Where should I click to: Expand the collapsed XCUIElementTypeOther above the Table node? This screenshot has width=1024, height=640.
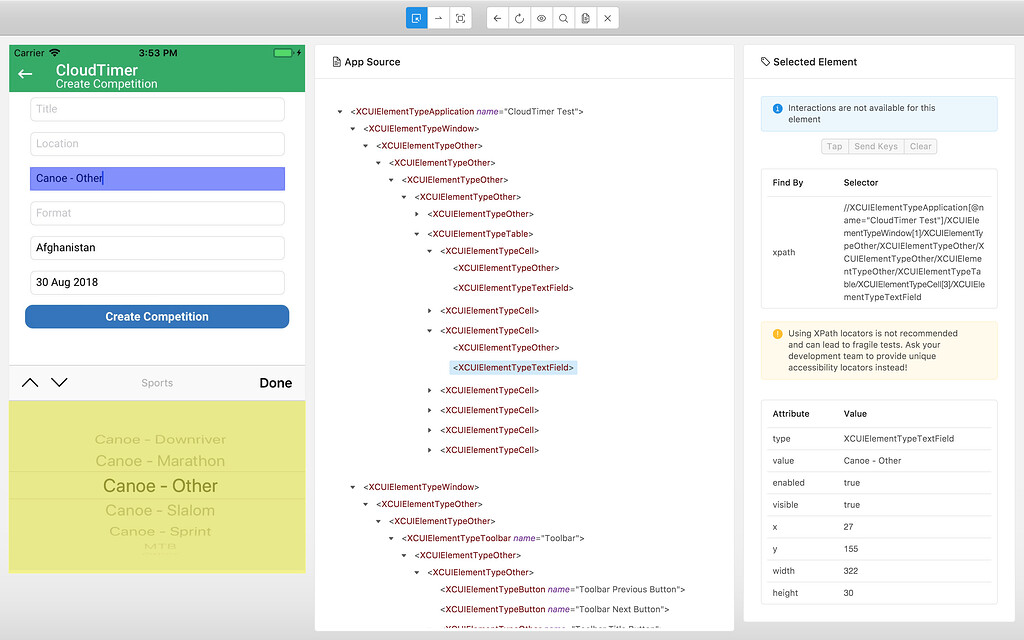coord(417,214)
